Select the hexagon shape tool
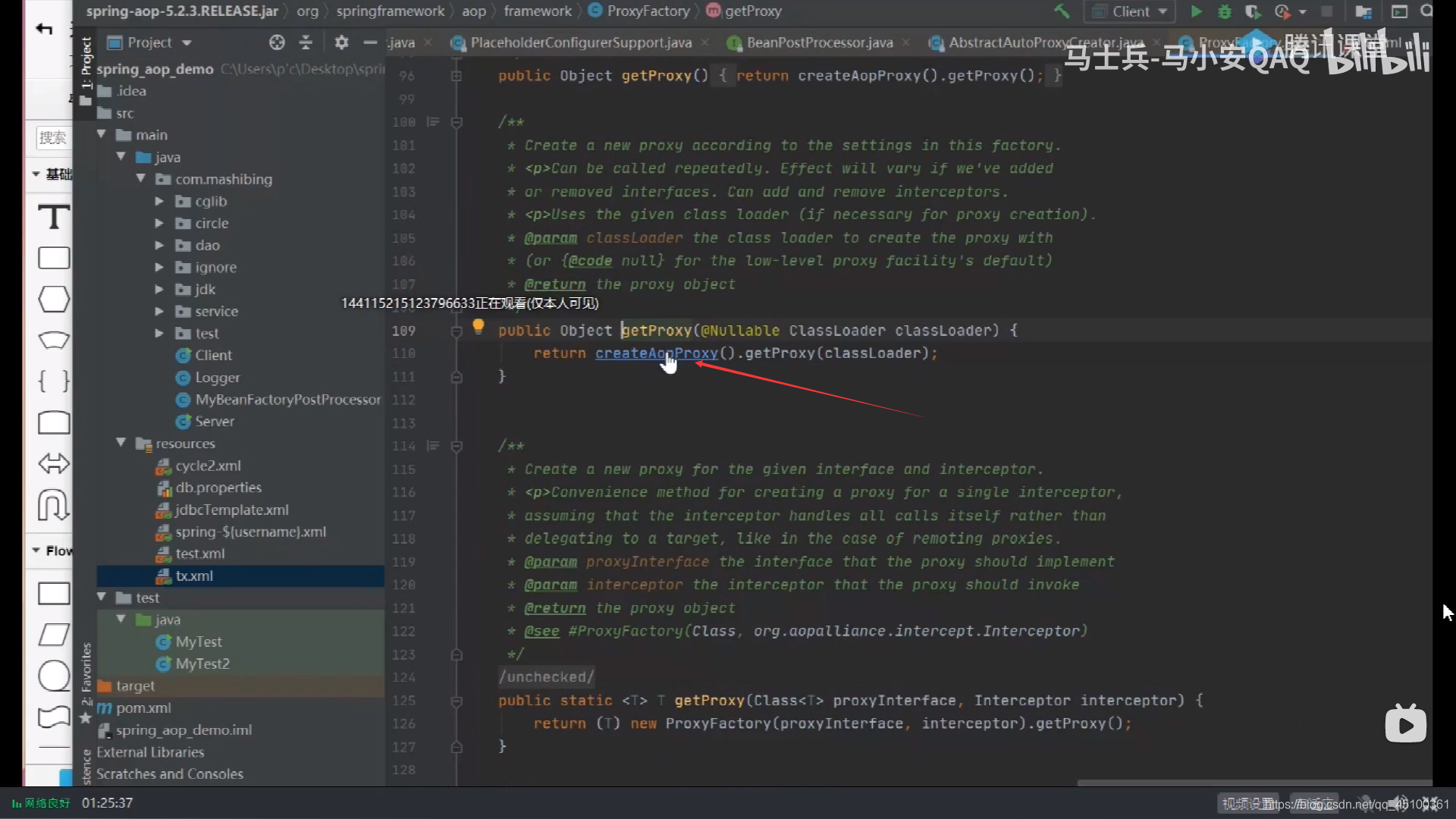Viewport: 1456px width, 819px height. [x=54, y=299]
